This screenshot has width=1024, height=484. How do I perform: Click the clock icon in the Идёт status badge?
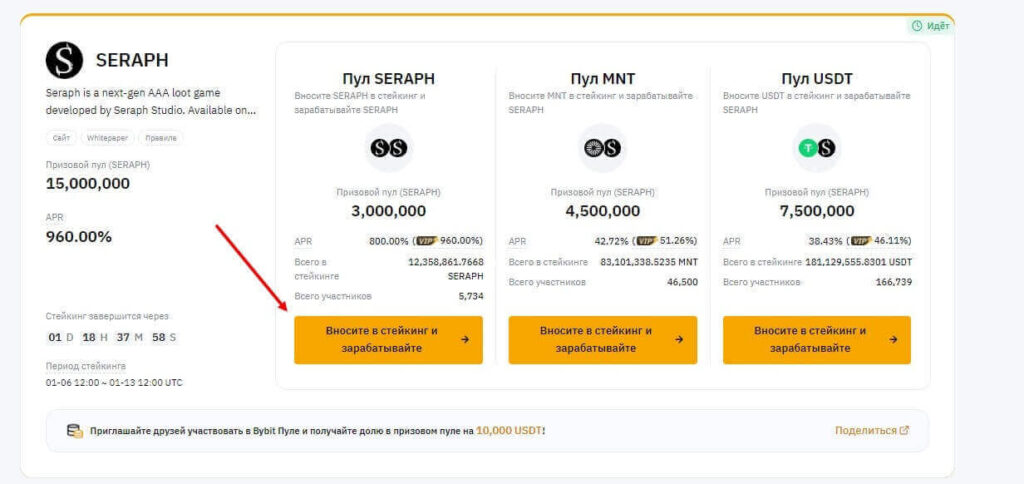coord(917,26)
